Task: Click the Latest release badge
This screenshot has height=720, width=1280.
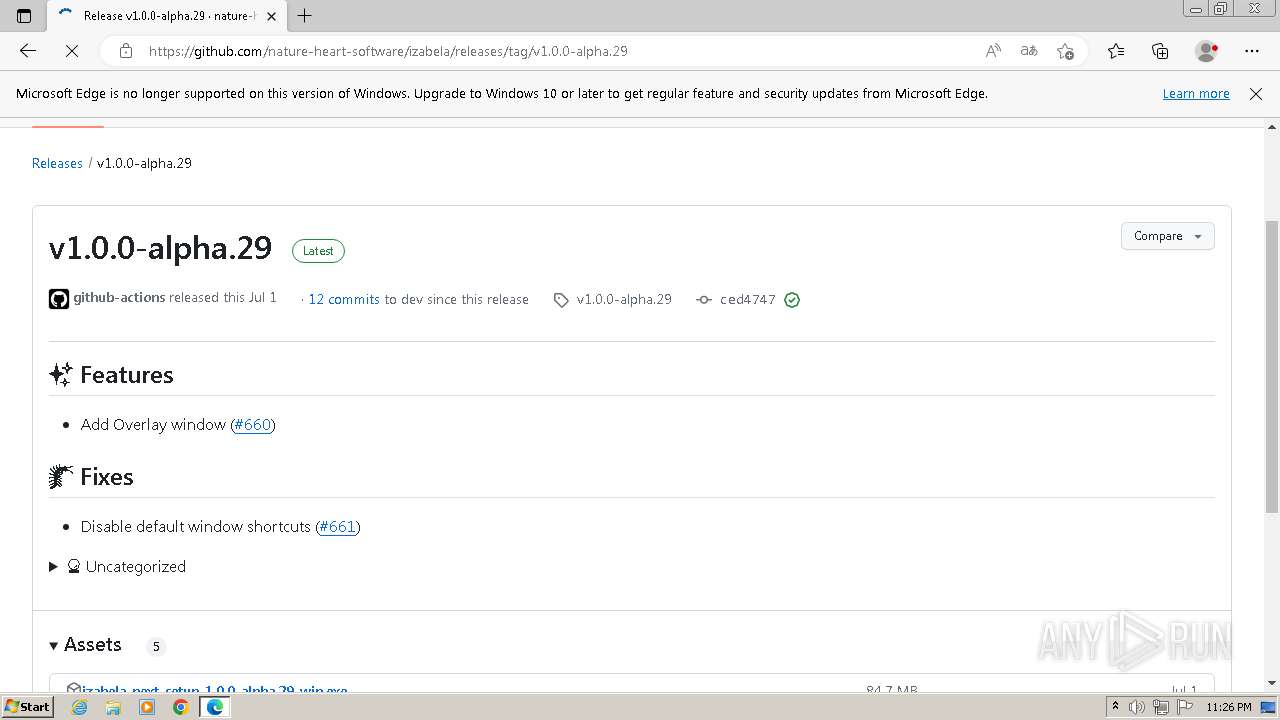Action: click(318, 251)
